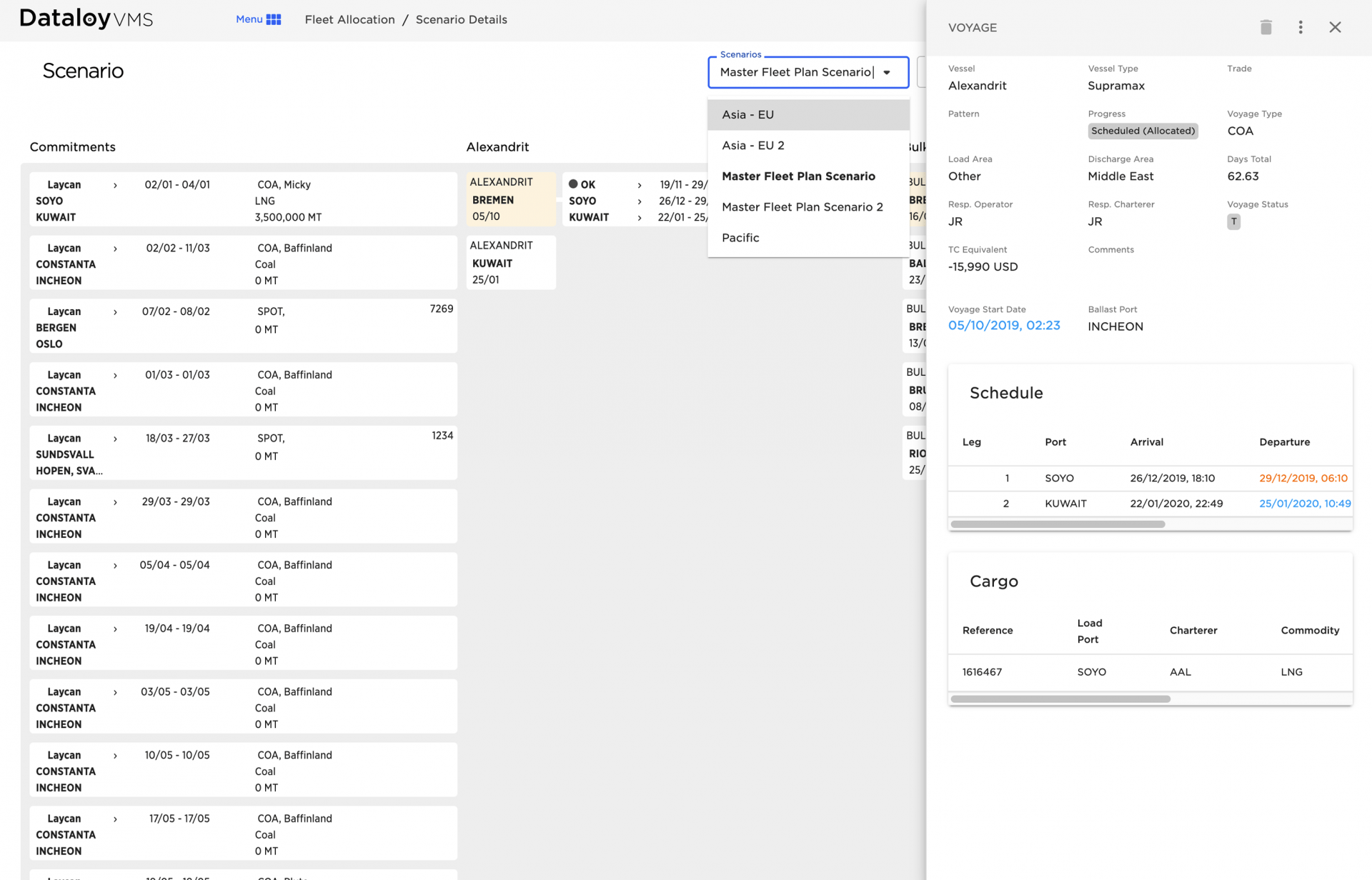Viewport: 1372px width, 880px height.
Task: Open the Menu grid icon
Action: (x=274, y=19)
